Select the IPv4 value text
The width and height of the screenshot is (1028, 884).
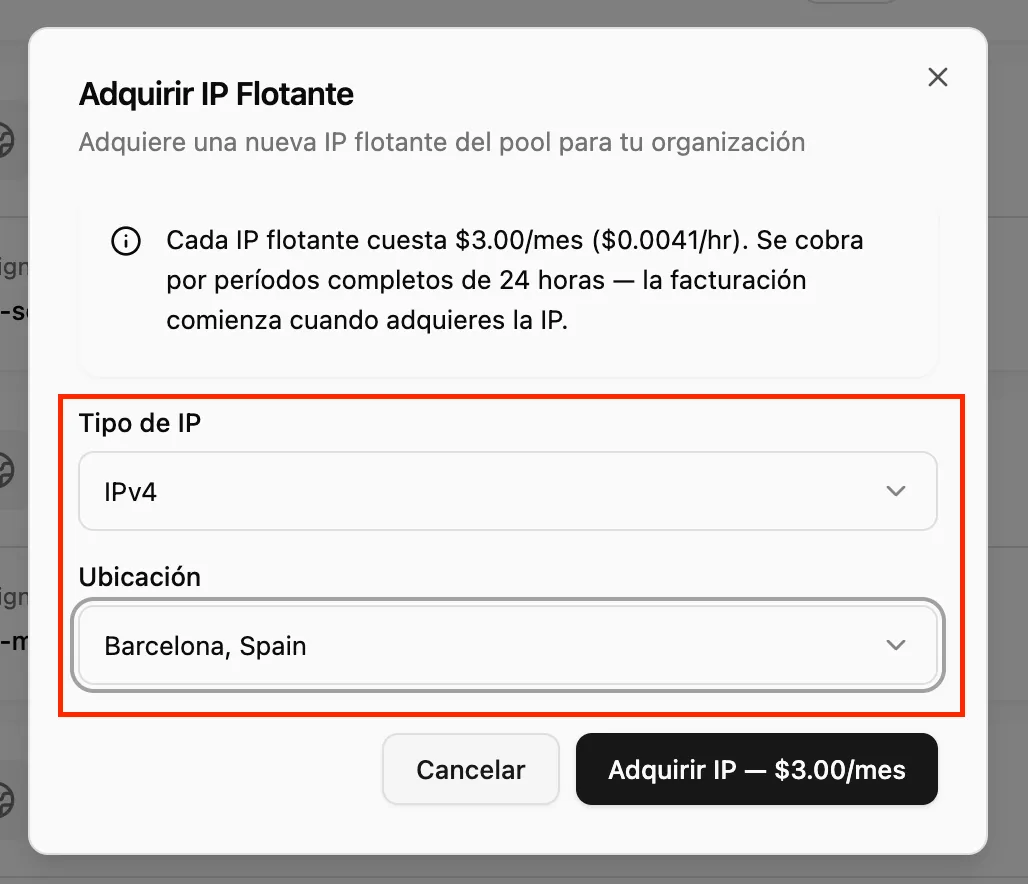(130, 492)
